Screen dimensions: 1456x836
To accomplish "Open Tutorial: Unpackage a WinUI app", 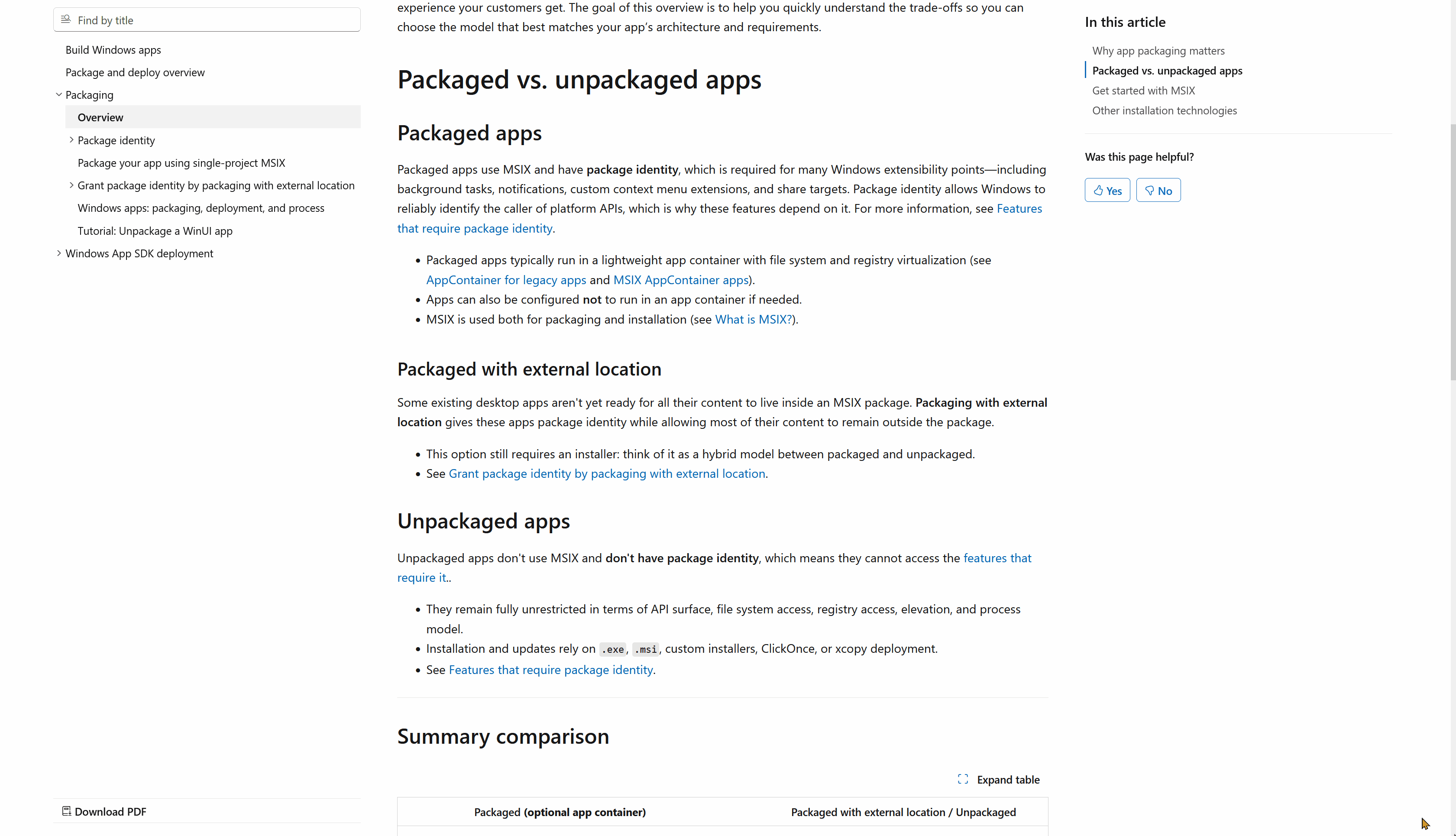I will click(155, 231).
